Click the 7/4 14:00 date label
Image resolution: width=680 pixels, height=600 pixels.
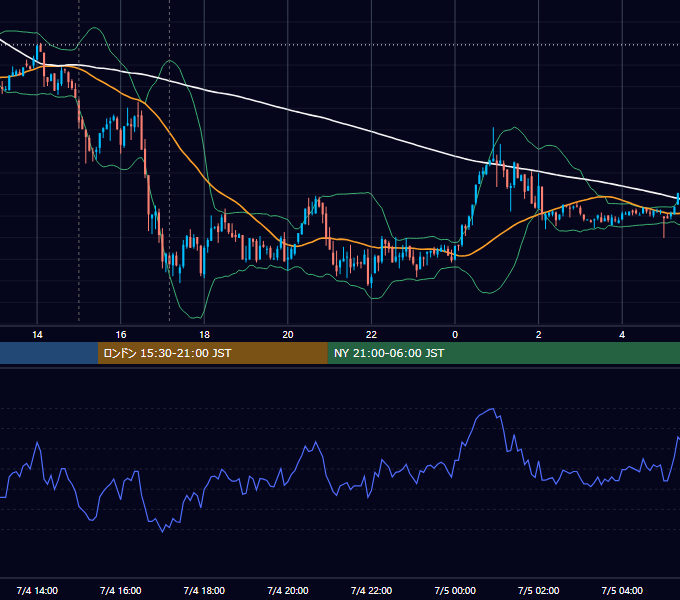37,590
